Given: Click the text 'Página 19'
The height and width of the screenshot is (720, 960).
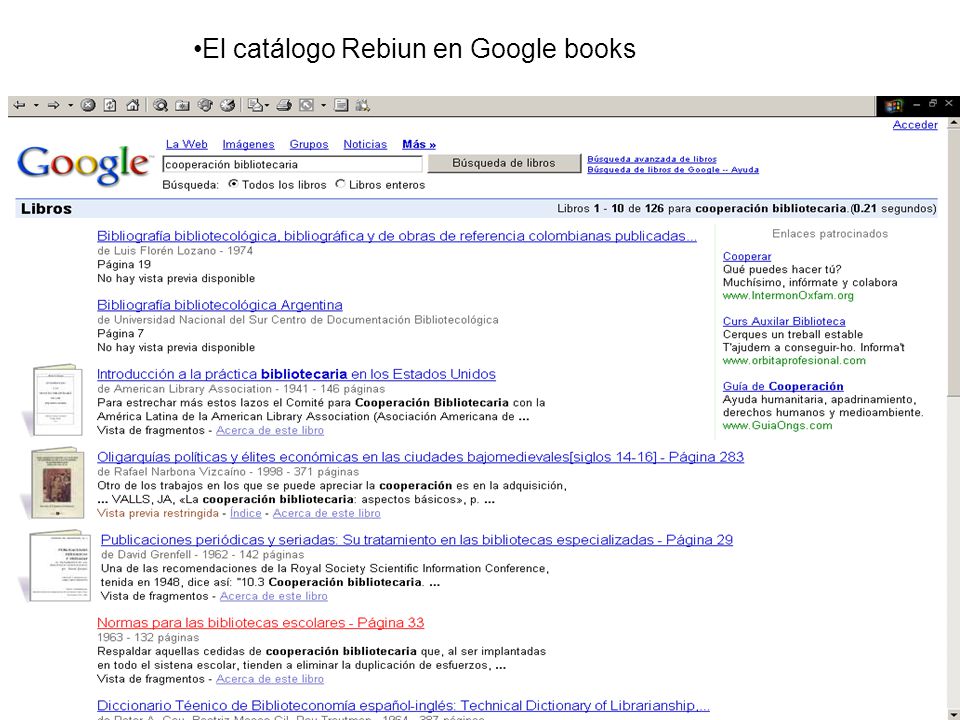Looking at the screenshot, I should tap(124, 264).
